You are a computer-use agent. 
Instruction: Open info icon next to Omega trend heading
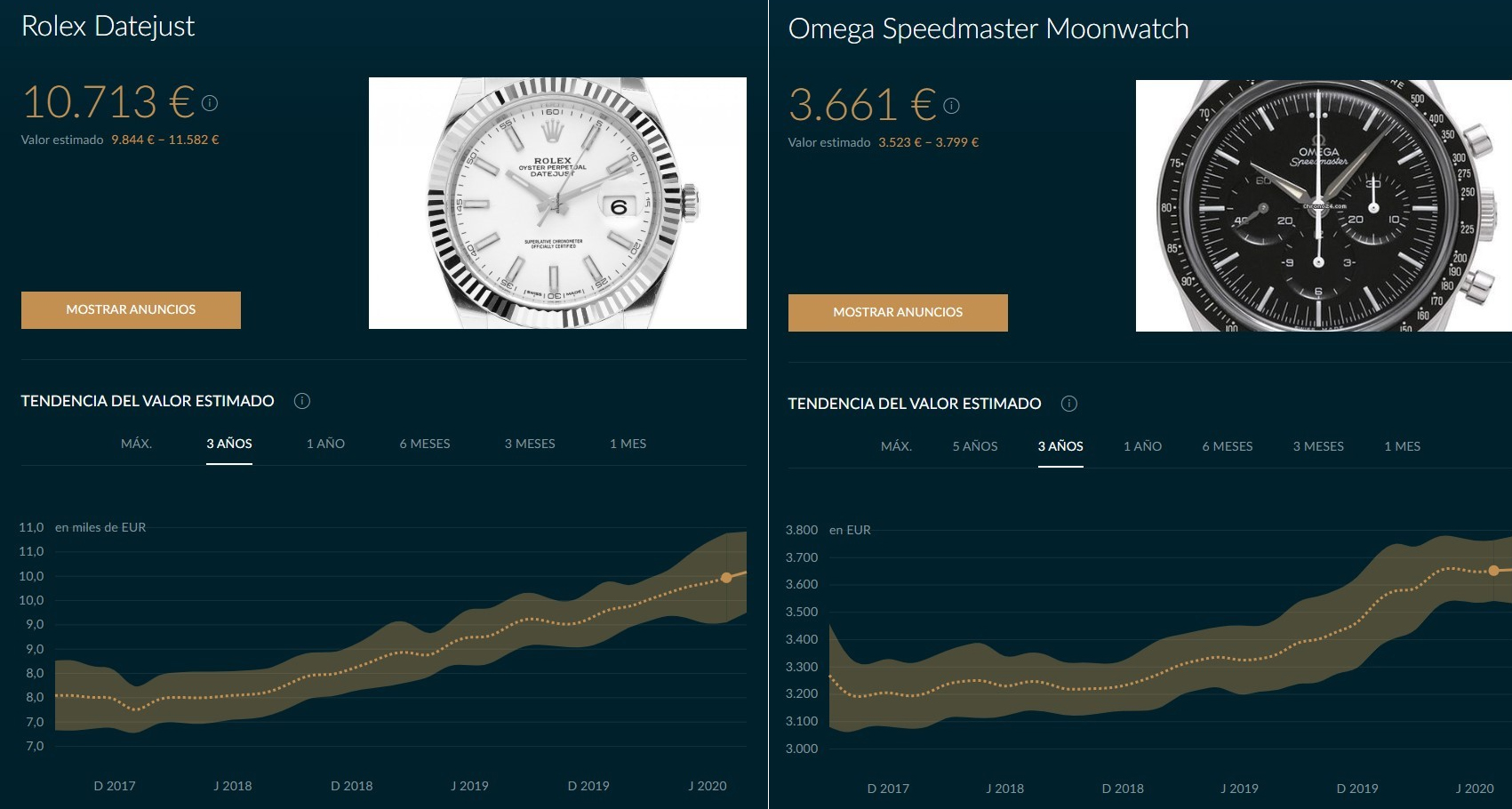pos(1069,404)
